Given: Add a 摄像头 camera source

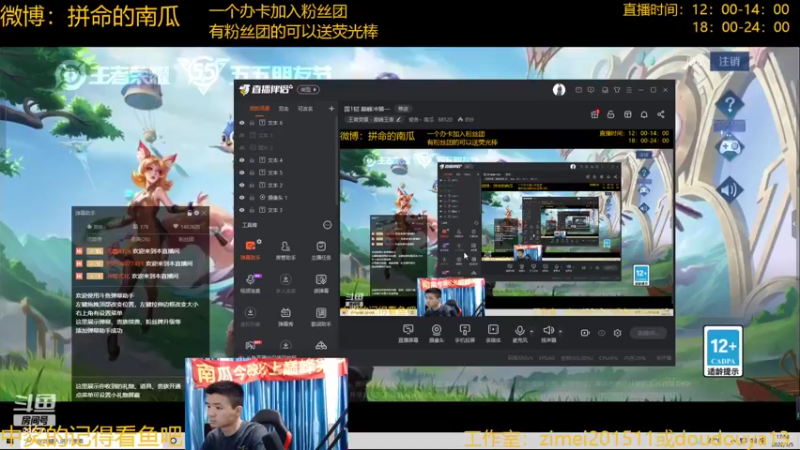Looking at the screenshot, I should tap(436, 333).
